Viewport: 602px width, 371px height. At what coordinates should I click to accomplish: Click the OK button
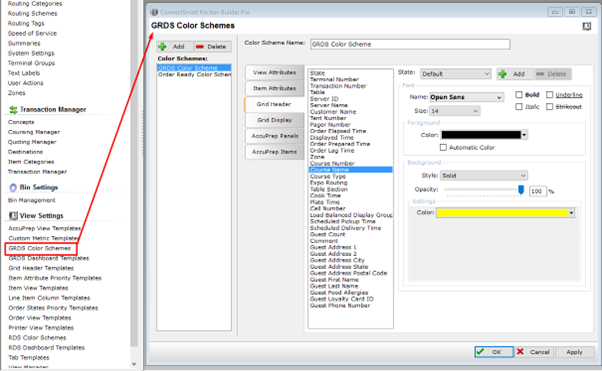coord(494,352)
